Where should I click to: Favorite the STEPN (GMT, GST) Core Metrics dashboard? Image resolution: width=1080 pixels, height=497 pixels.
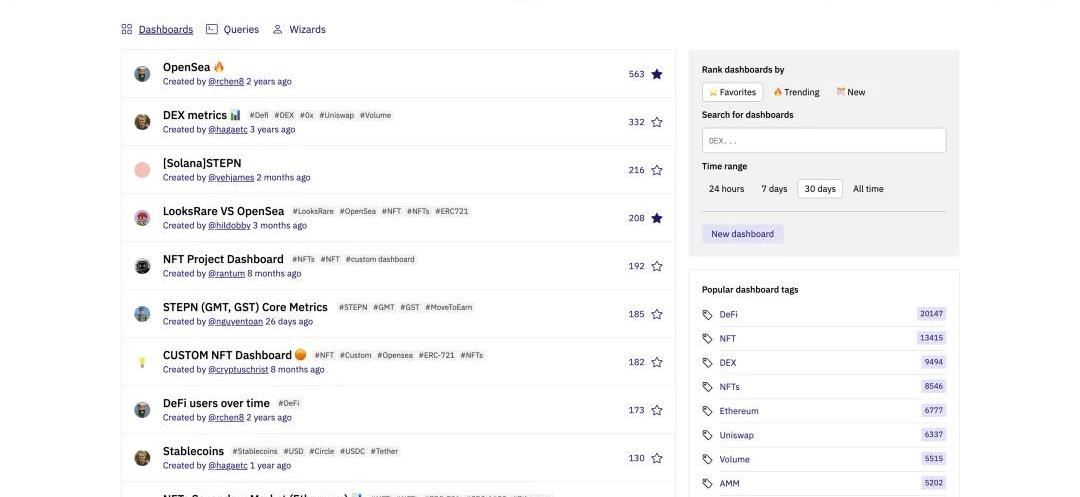pyautogui.click(x=657, y=314)
